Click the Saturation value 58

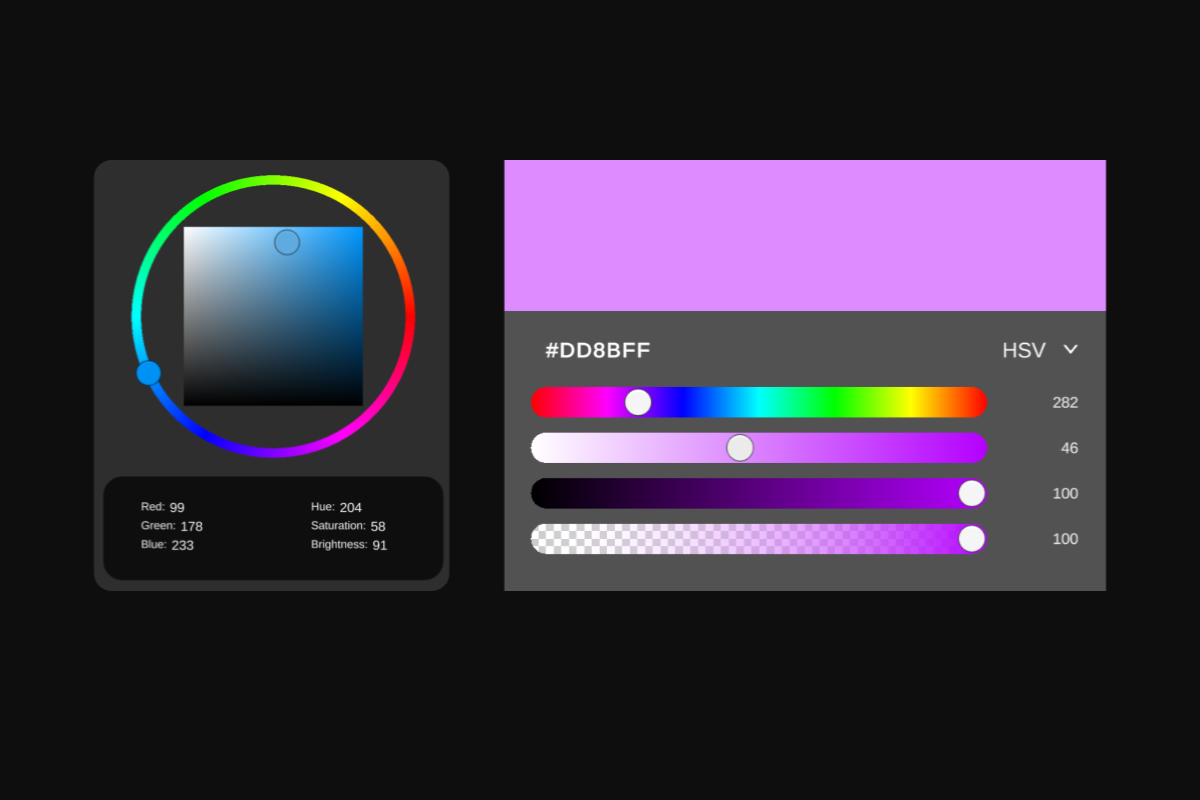(x=378, y=526)
